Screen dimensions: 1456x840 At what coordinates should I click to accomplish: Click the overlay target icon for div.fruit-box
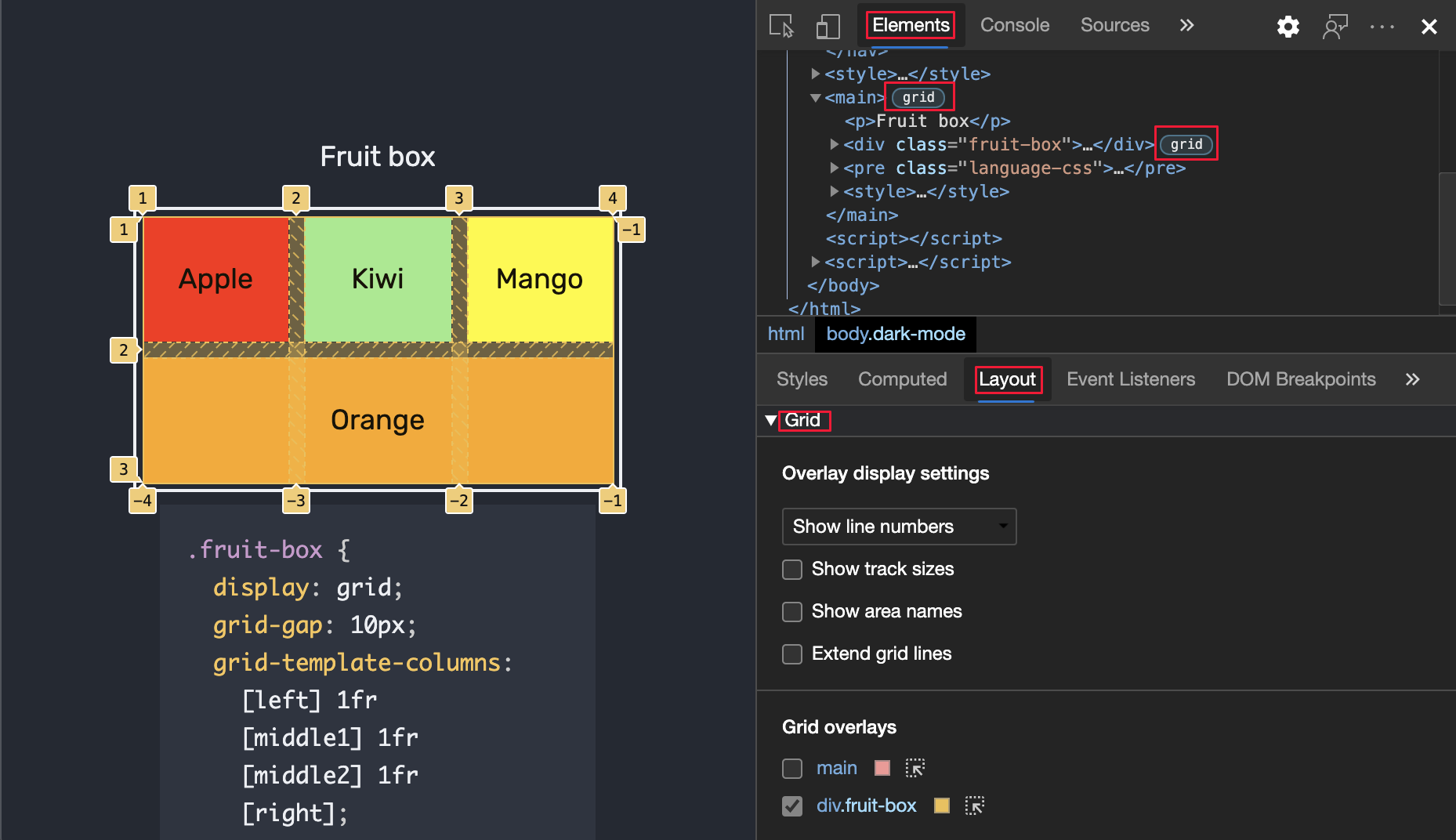click(974, 806)
